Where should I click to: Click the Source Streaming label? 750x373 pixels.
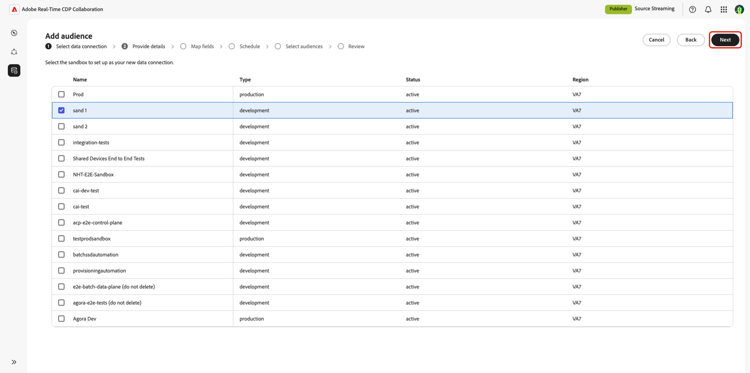654,9
